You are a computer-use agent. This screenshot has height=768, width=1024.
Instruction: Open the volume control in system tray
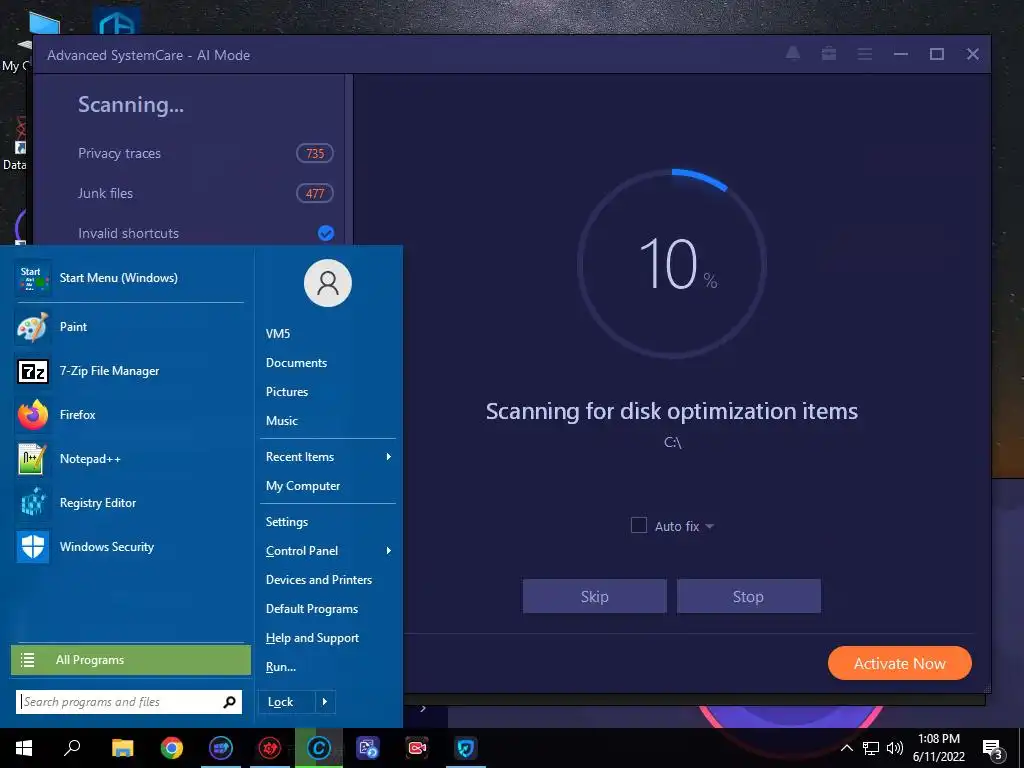coord(895,748)
